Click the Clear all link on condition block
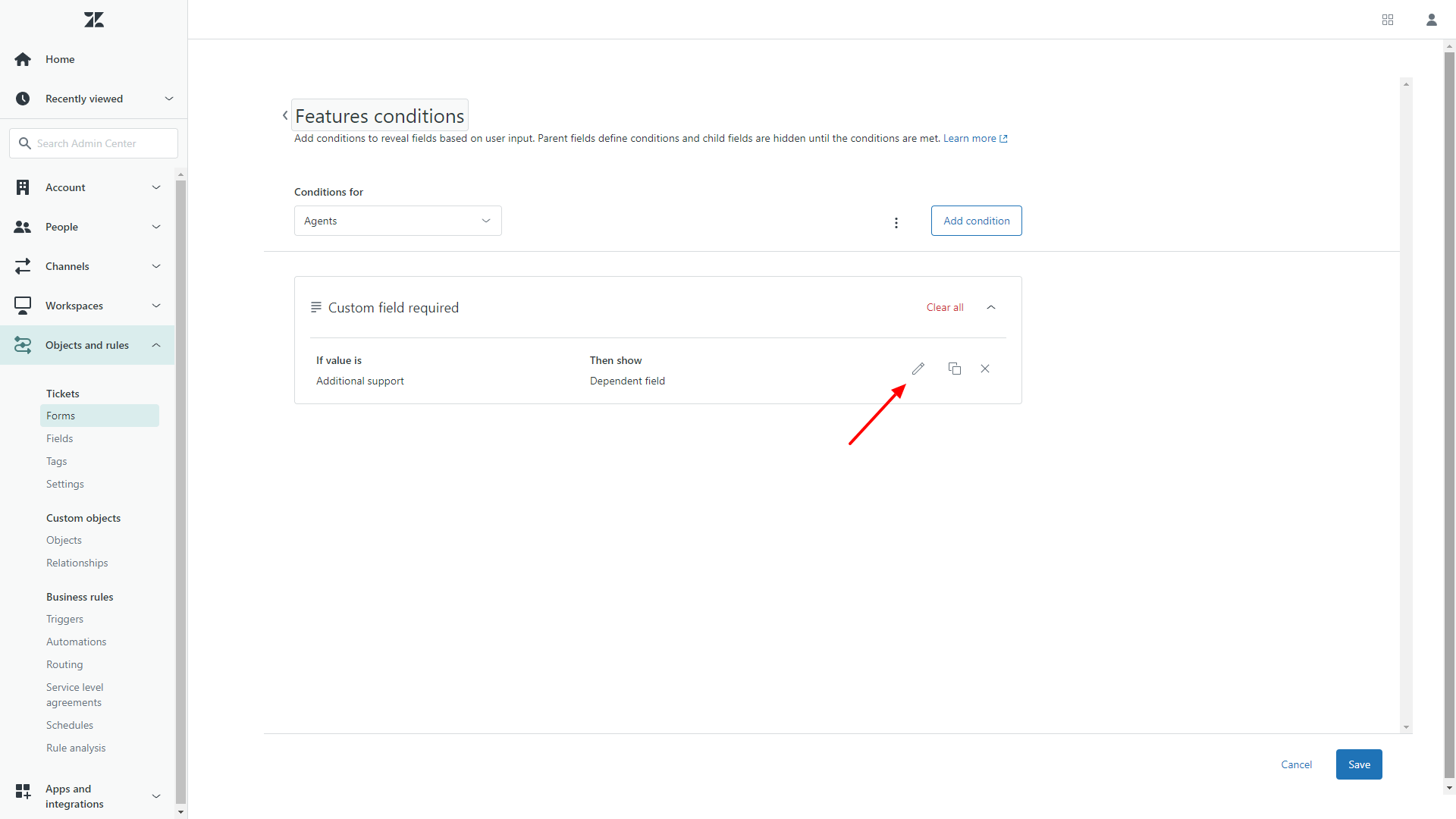1456x819 pixels. 944,307
